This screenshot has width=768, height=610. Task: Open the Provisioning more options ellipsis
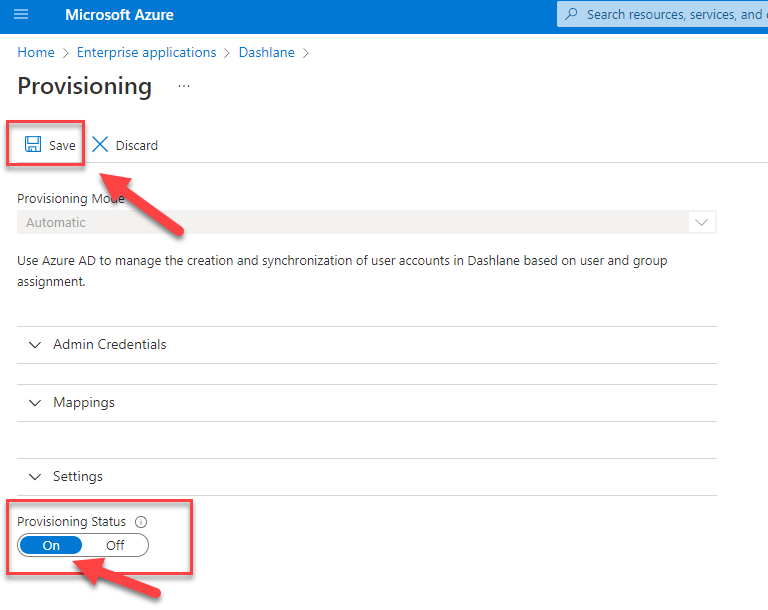[x=183, y=87]
